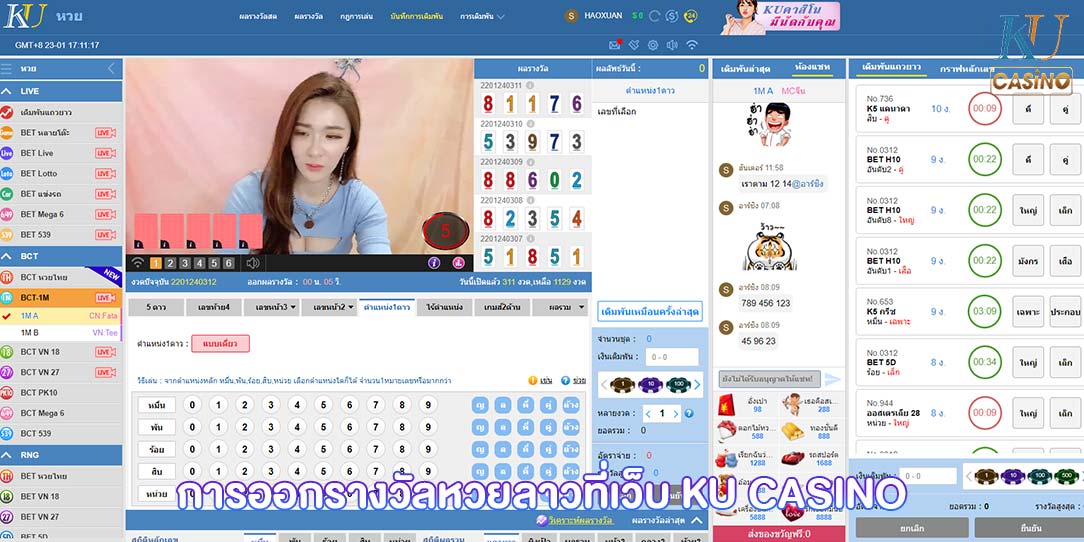Open the dollar transfer icon in header
This screenshot has width=1084, height=542.
[672, 16]
